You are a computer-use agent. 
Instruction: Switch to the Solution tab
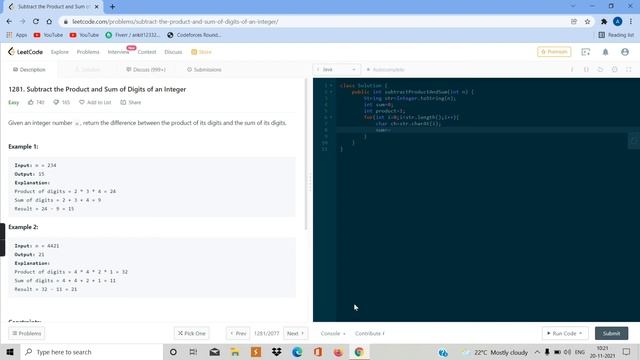click(87, 70)
